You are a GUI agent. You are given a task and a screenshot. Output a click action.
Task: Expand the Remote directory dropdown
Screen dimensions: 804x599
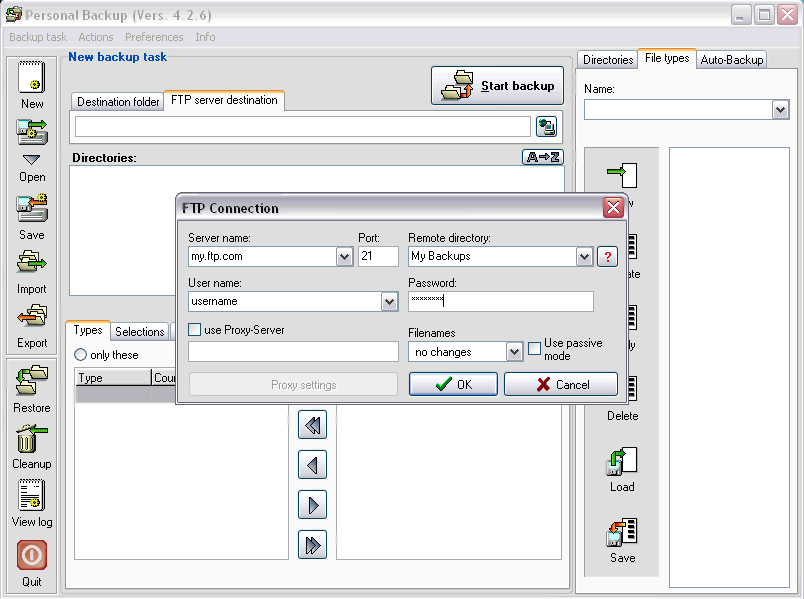[x=584, y=256]
